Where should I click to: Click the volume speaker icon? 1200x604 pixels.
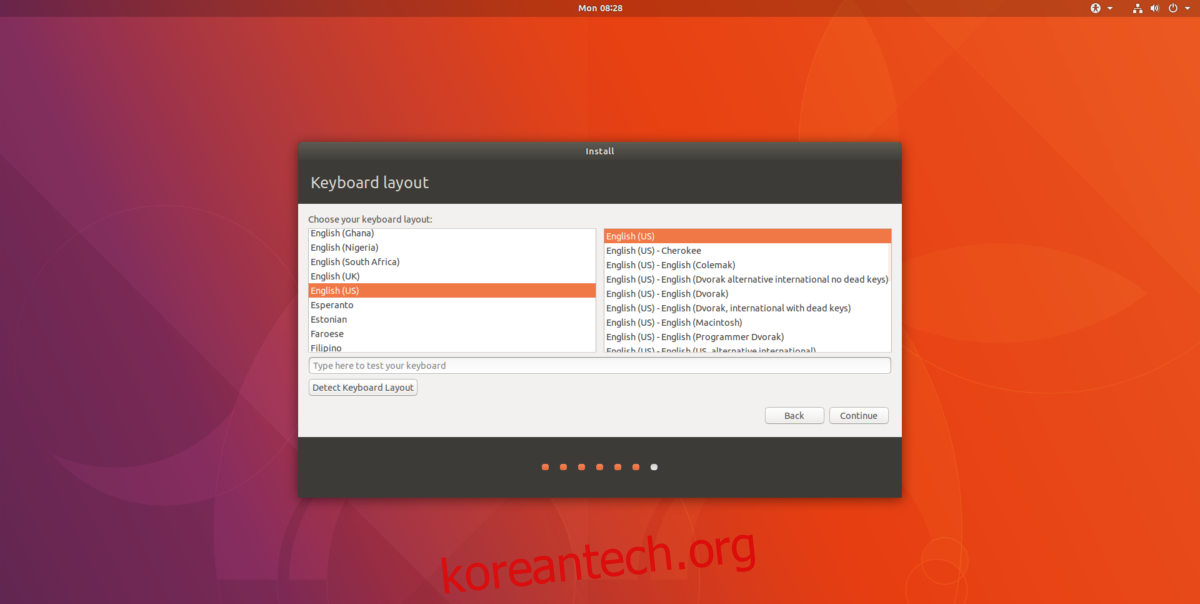[x=1155, y=8]
